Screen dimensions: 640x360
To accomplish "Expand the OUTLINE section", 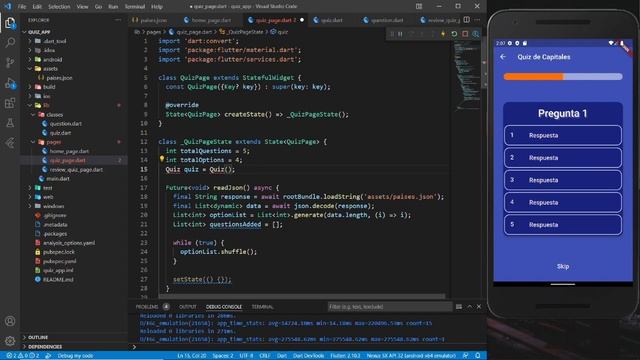I will [x=38, y=338].
